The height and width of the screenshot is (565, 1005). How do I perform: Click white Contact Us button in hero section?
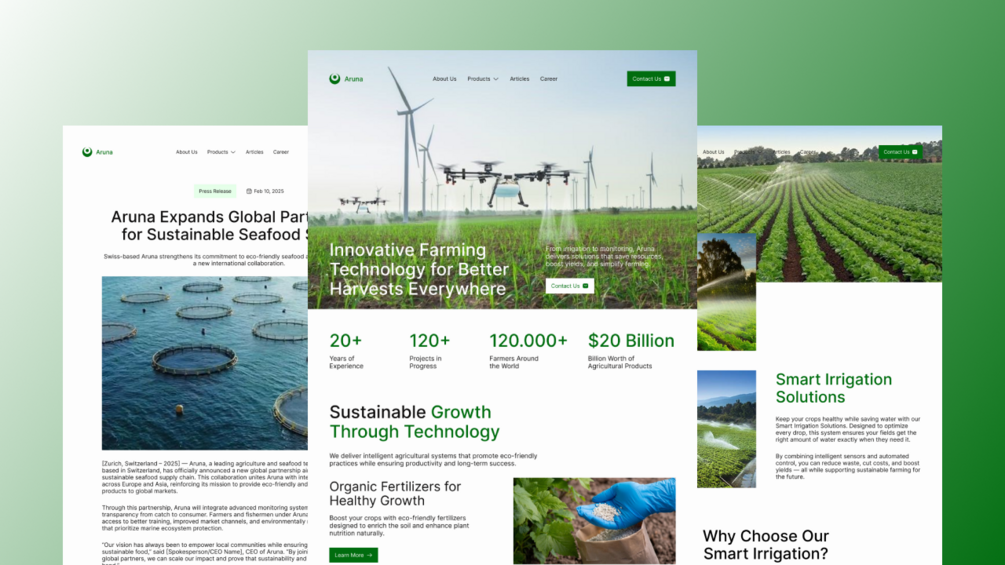point(570,286)
